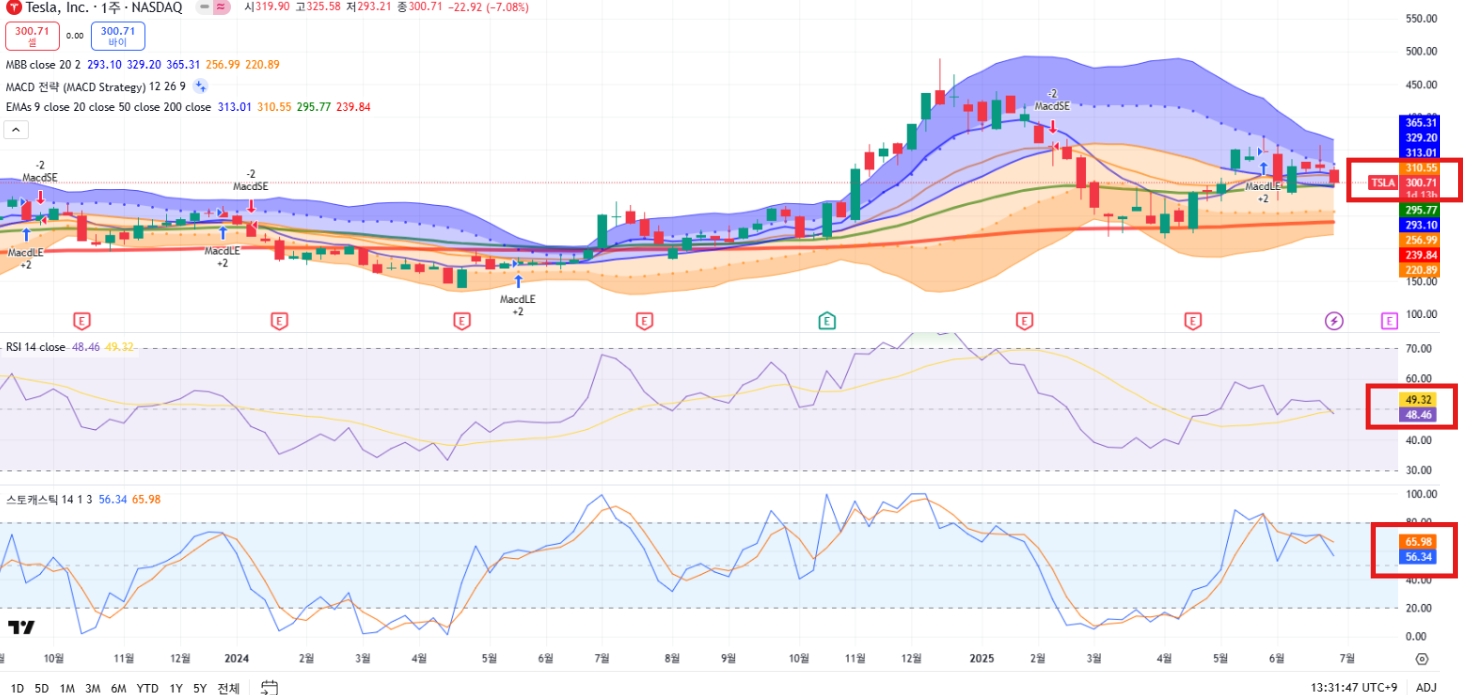Screen dimensions: 1463x695
Task: Set the chart range to 1Y
Action: (176, 688)
